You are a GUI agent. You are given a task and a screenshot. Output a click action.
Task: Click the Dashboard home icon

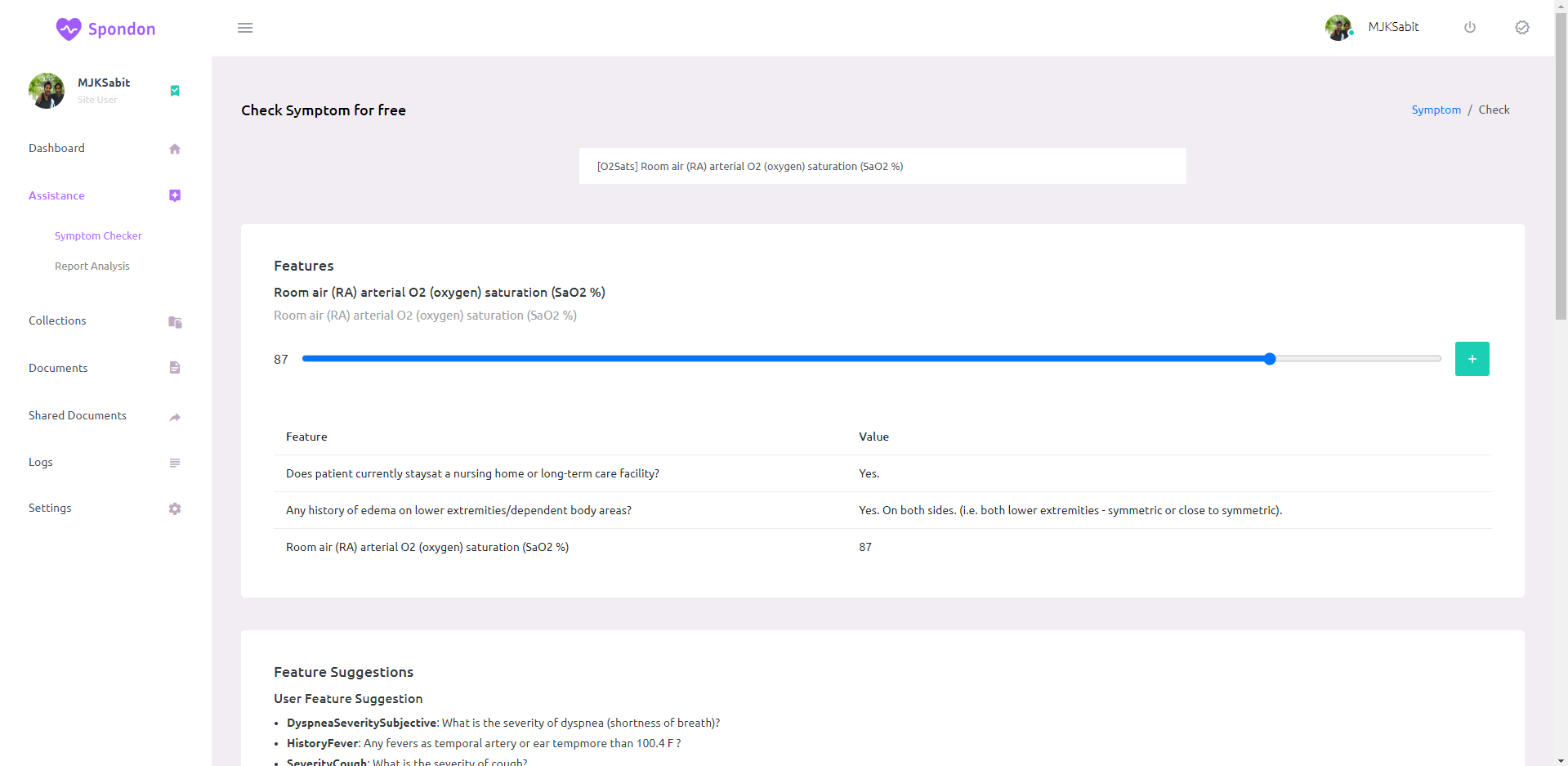tap(175, 149)
